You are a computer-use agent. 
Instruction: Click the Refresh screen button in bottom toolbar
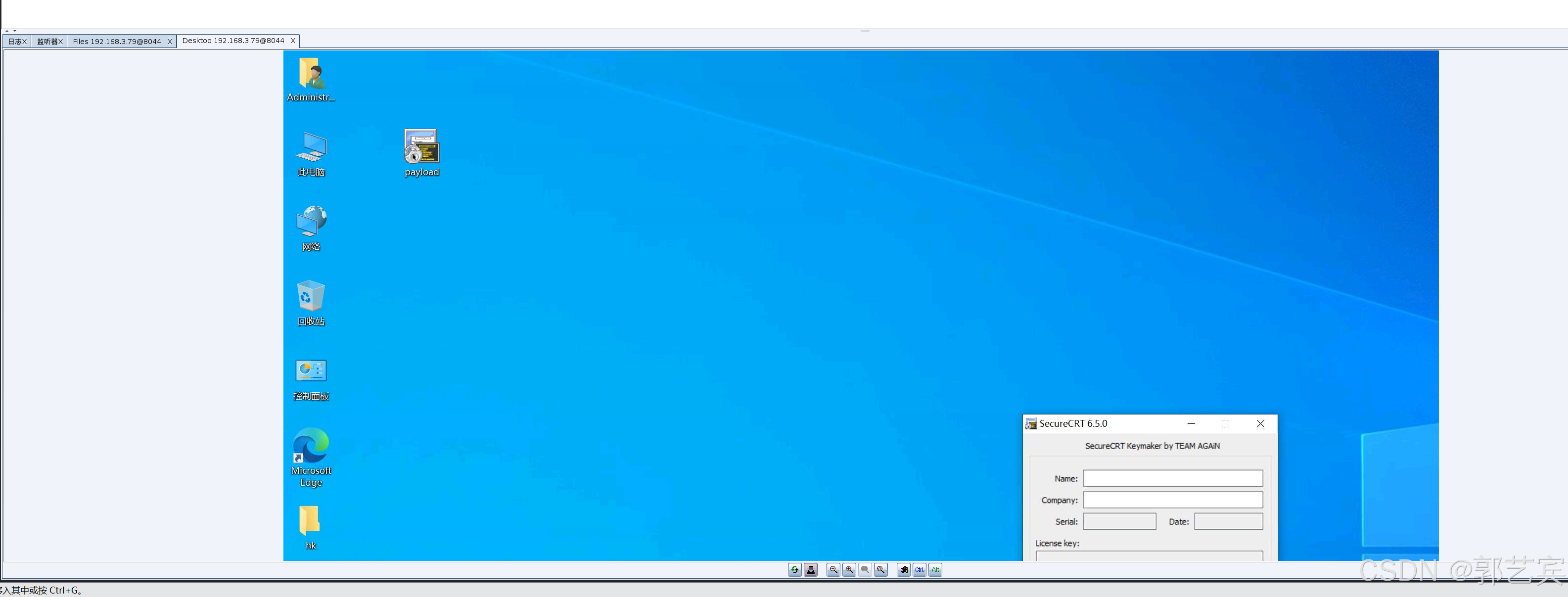(x=794, y=570)
